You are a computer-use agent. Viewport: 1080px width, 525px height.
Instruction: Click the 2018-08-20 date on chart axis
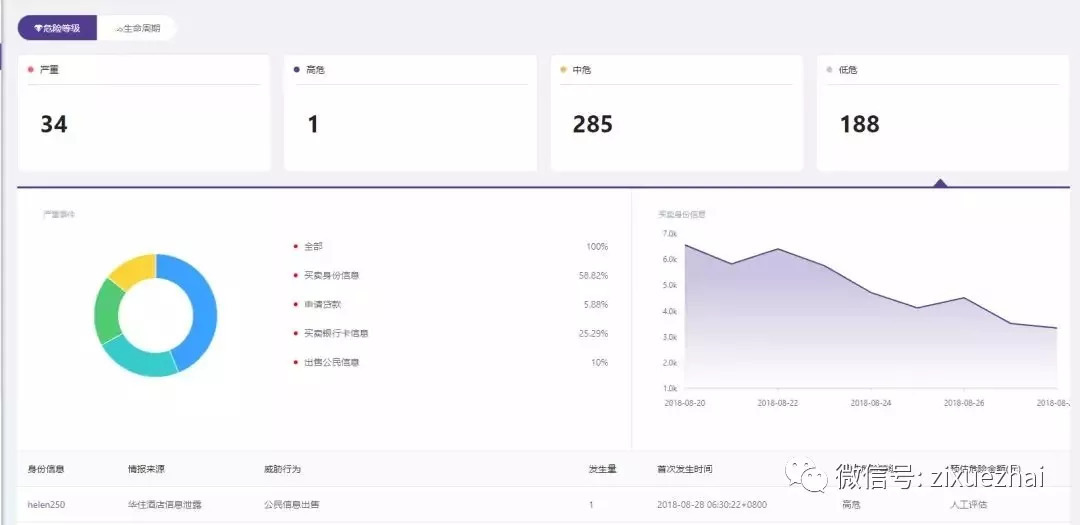(x=685, y=403)
